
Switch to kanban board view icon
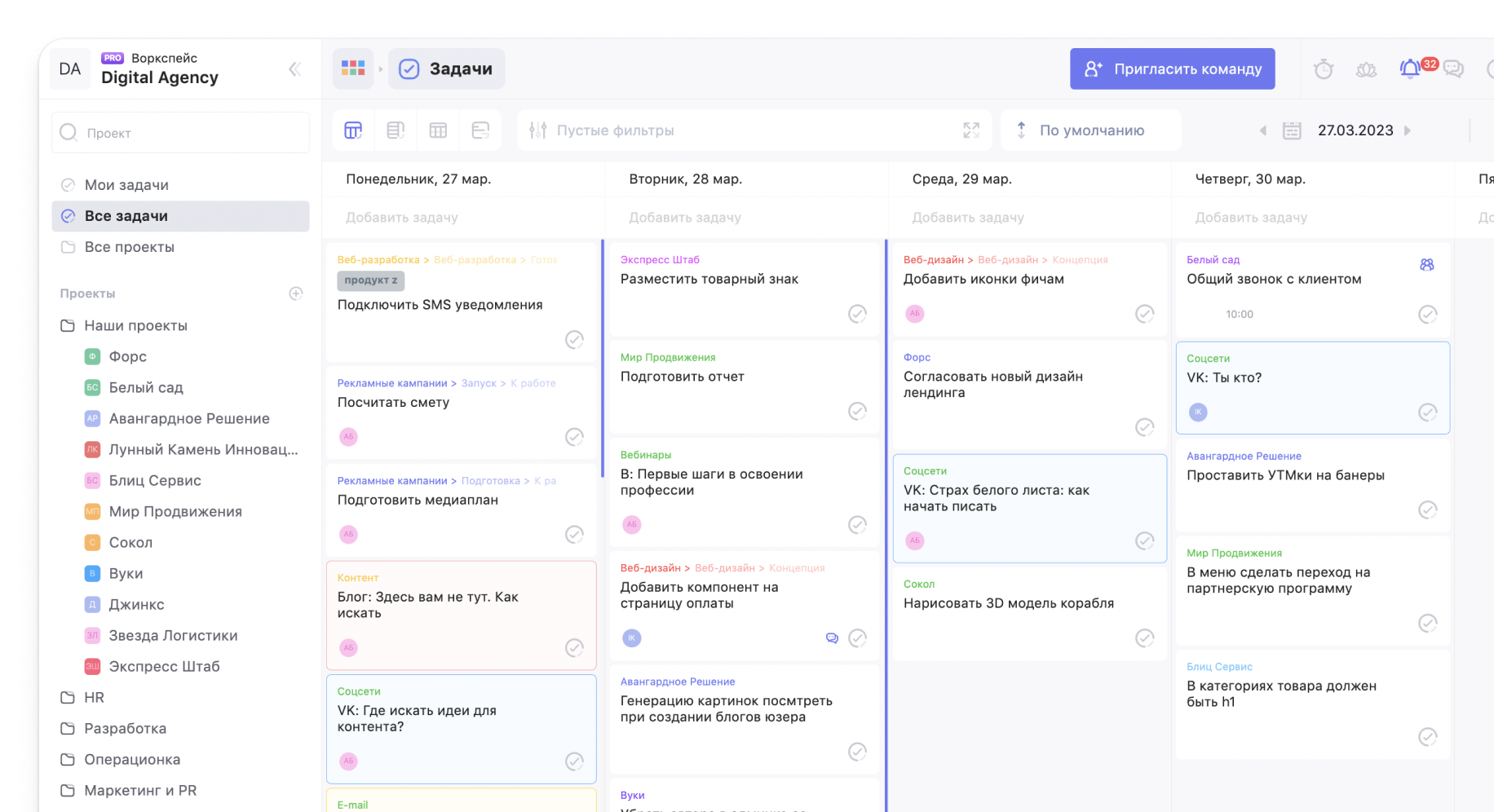pyautogui.click(x=353, y=130)
